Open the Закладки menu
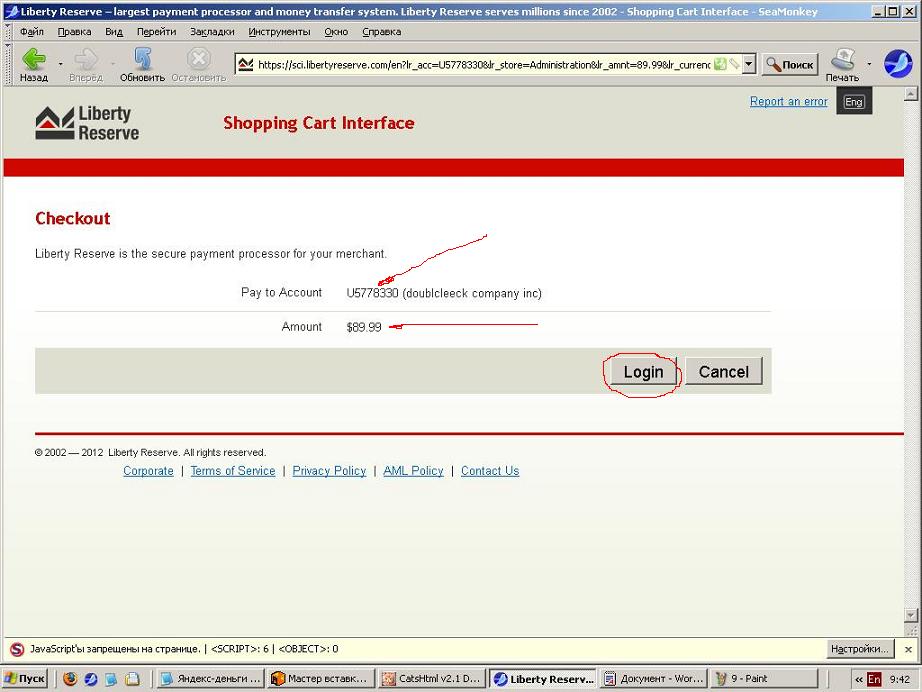Image resolution: width=922 pixels, height=692 pixels. point(212,32)
